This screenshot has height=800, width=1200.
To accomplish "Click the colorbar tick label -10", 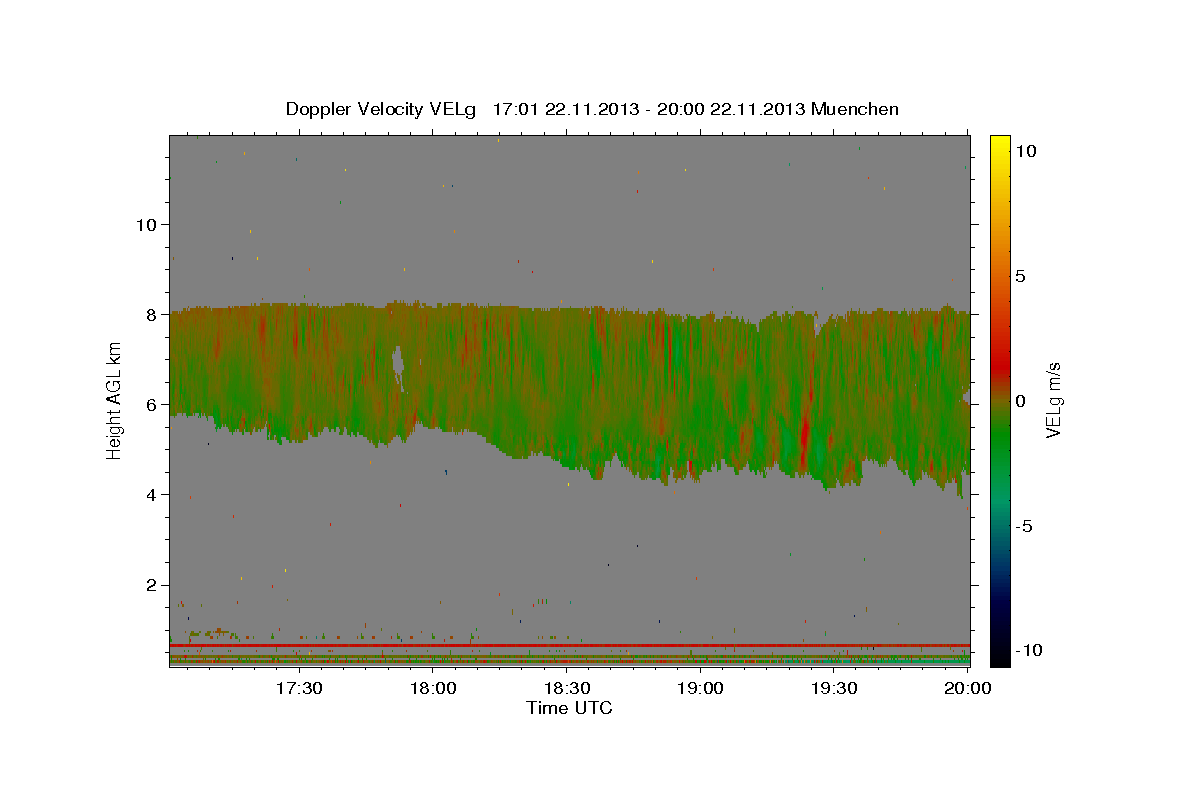I will tap(1029, 651).
